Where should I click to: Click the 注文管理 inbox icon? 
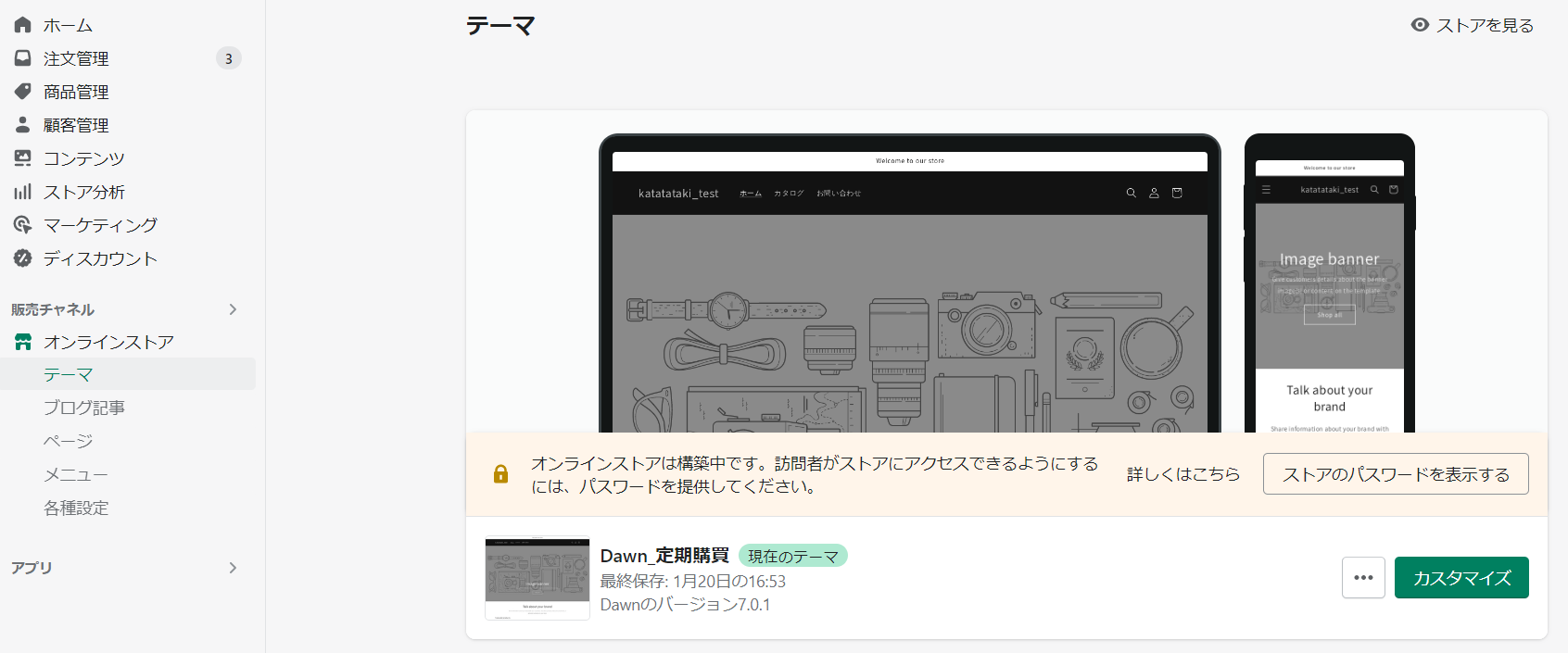click(23, 57)
